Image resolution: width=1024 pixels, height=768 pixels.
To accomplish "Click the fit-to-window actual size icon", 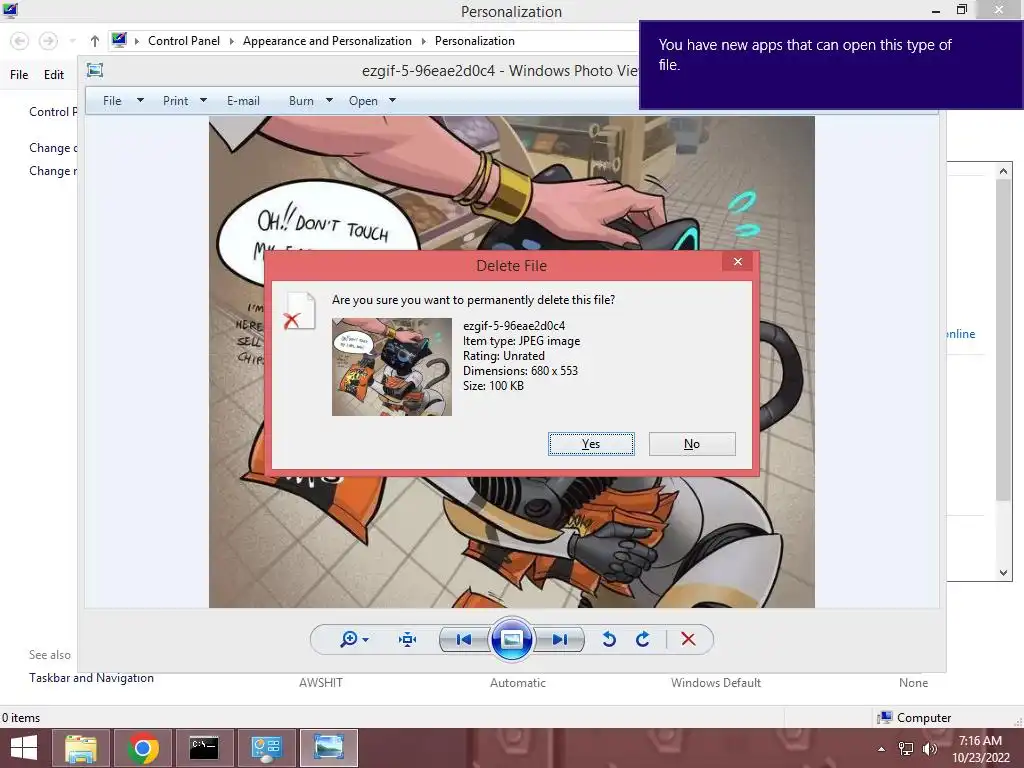I will [408, 639].
